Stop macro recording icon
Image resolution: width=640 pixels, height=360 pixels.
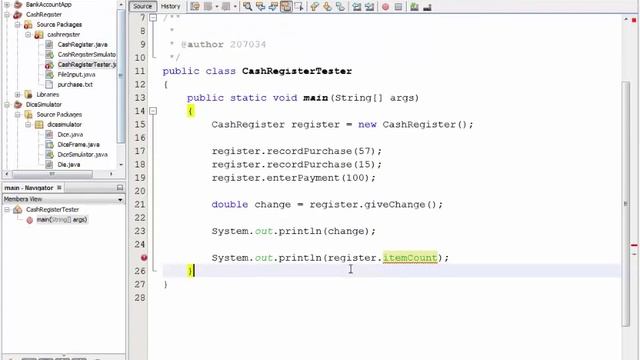pyautogui.click(x=398, y=7)
